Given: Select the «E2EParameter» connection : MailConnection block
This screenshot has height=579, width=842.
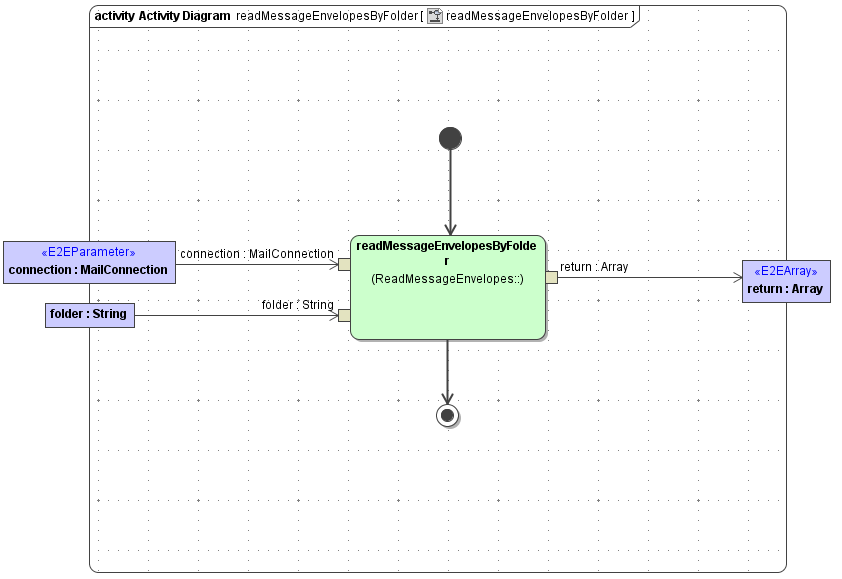Looking at the screenshot, I should coord(89,261).
